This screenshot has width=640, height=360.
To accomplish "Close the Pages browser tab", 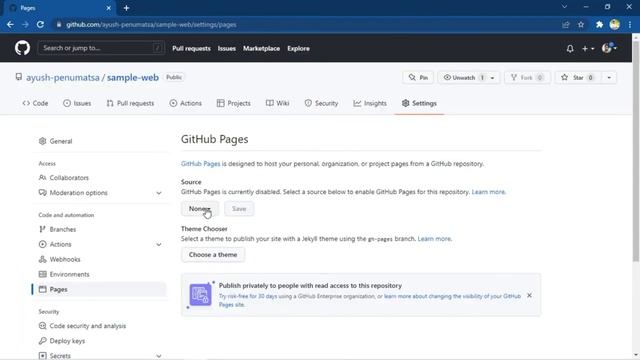I will point(109,8).
